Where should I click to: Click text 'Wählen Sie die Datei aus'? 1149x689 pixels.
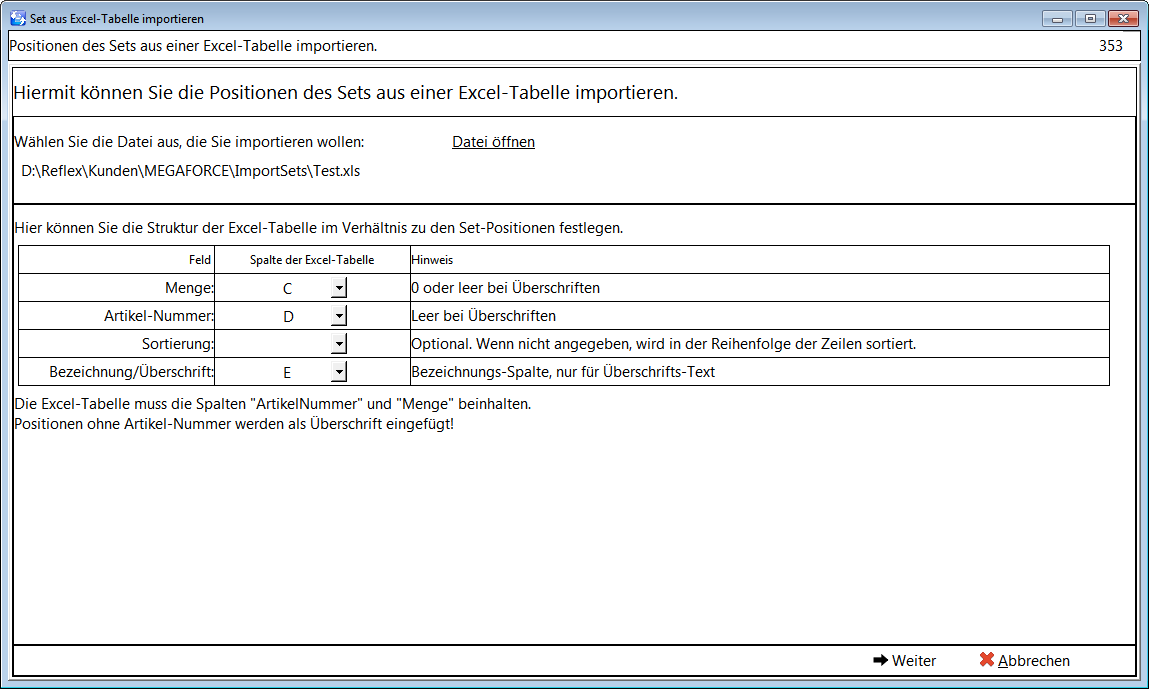coord(189,142)
